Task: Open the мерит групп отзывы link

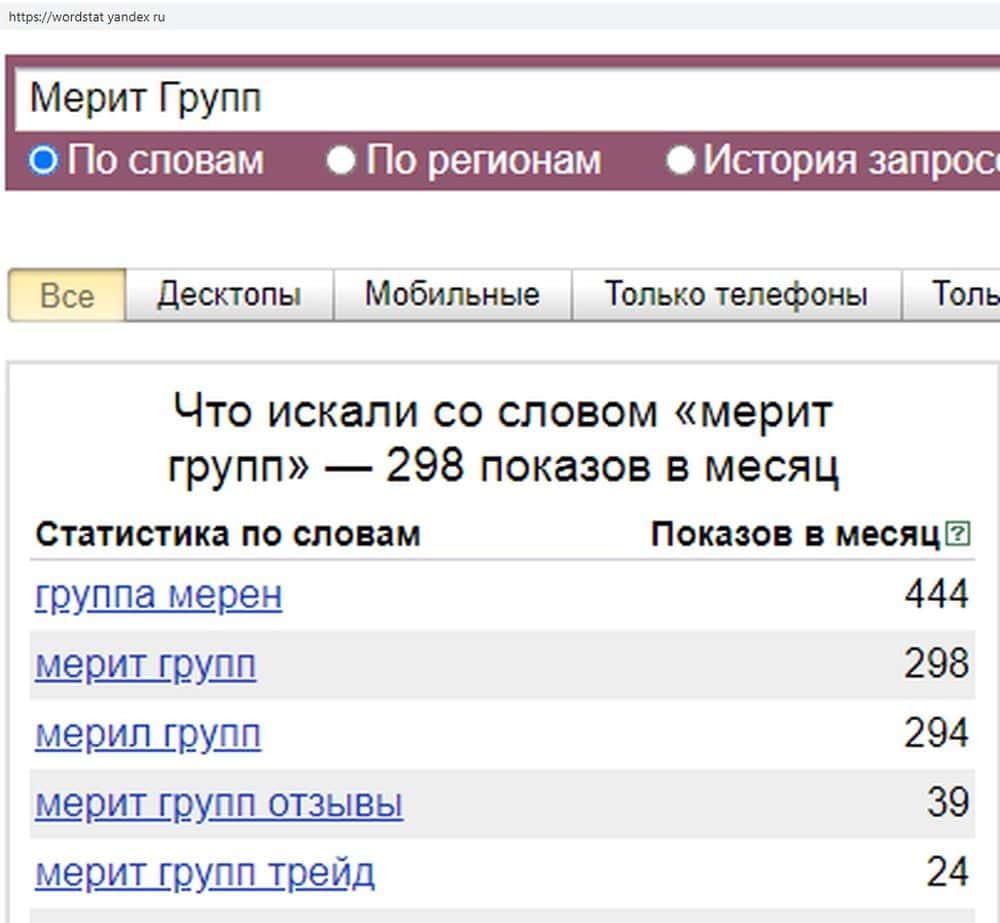Action: pyautogui.click(x=219, y=804)
